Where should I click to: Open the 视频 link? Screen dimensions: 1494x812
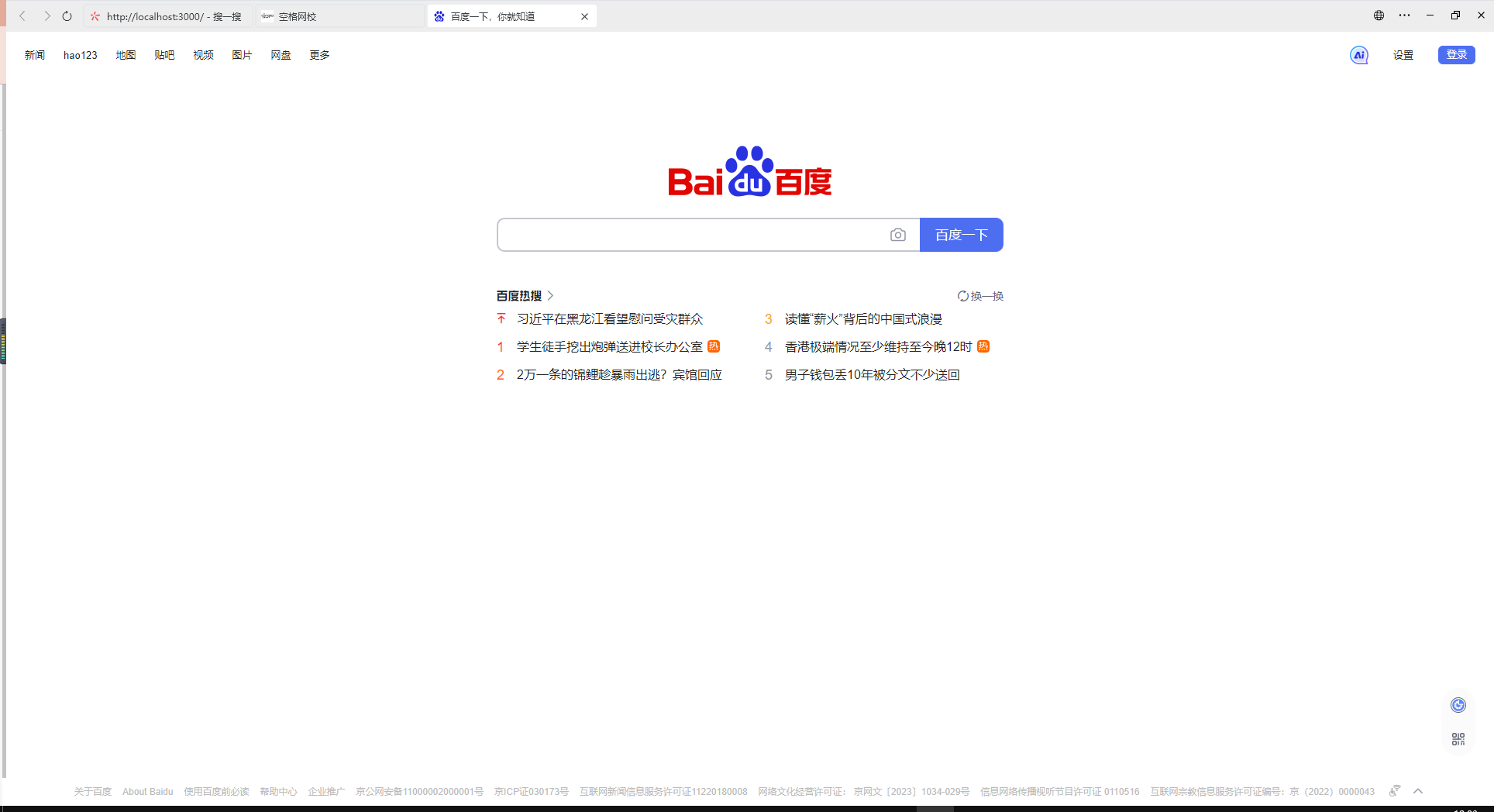coord(203,55)
